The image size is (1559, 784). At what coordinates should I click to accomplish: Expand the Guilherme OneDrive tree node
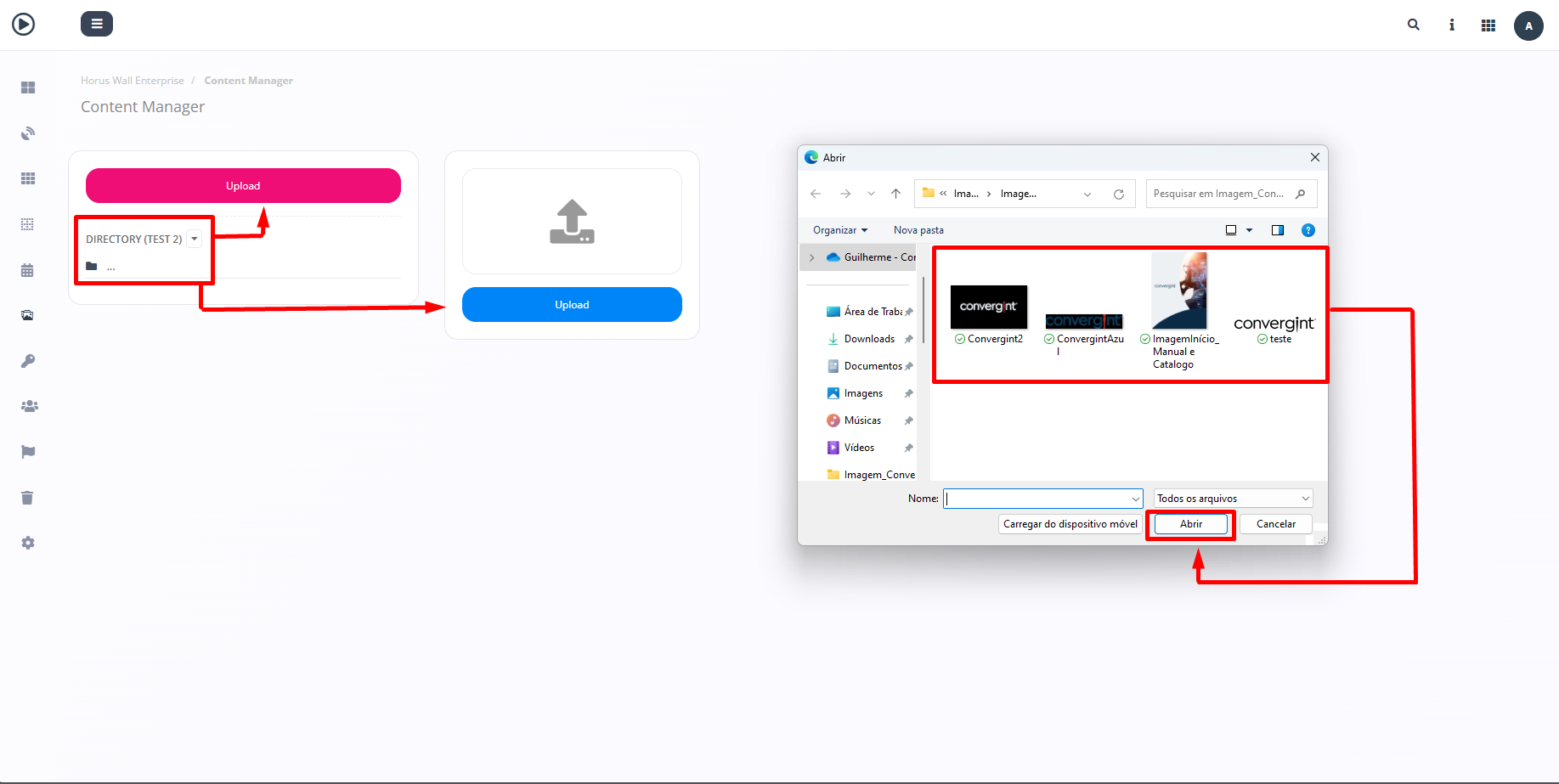812,257
